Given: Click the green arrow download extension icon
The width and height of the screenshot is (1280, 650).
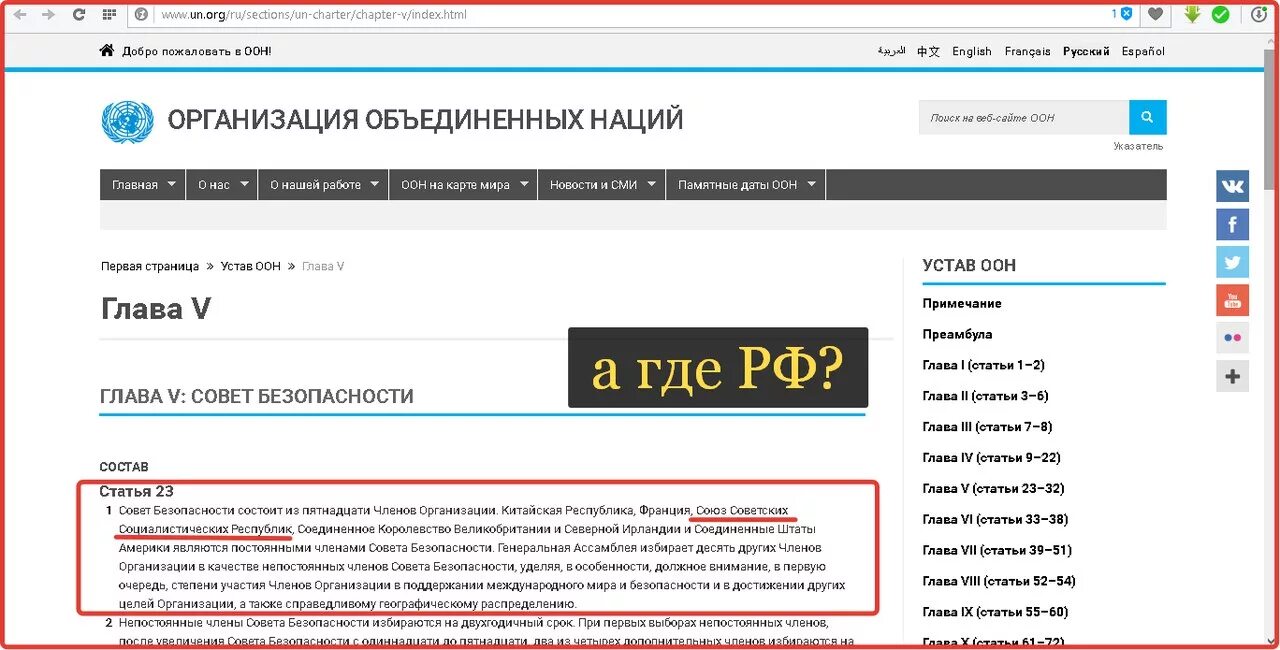Looking at the screenshot, I should 1191,14.
